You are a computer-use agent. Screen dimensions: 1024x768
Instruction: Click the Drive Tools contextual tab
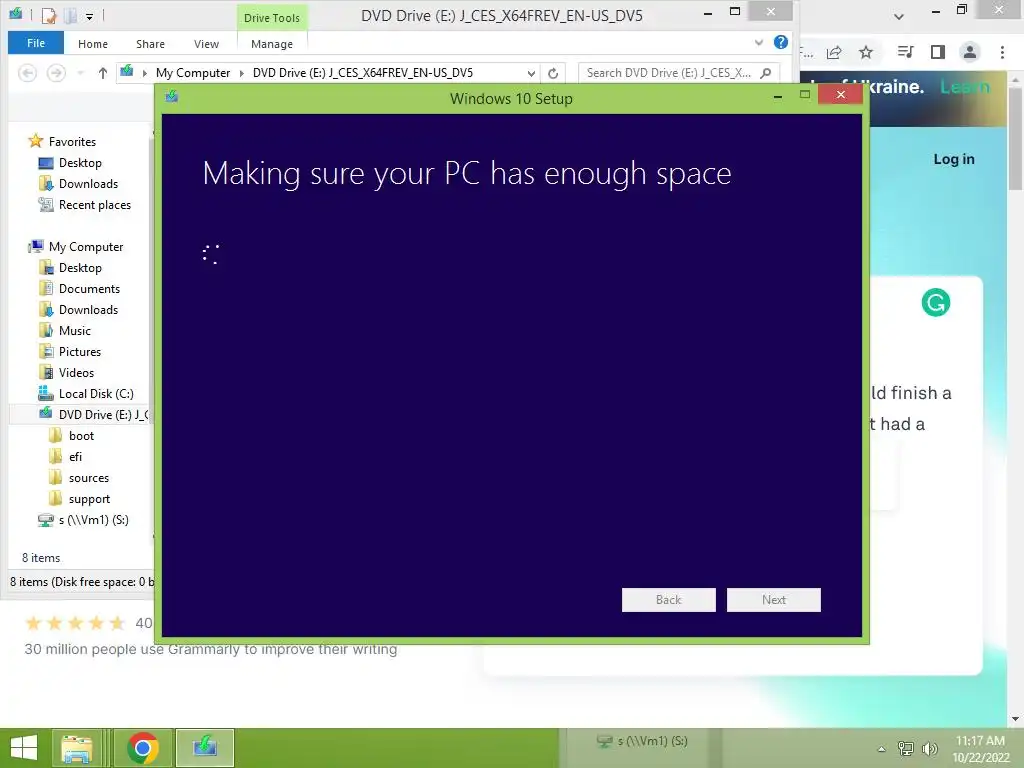click(x=272, y=18)
